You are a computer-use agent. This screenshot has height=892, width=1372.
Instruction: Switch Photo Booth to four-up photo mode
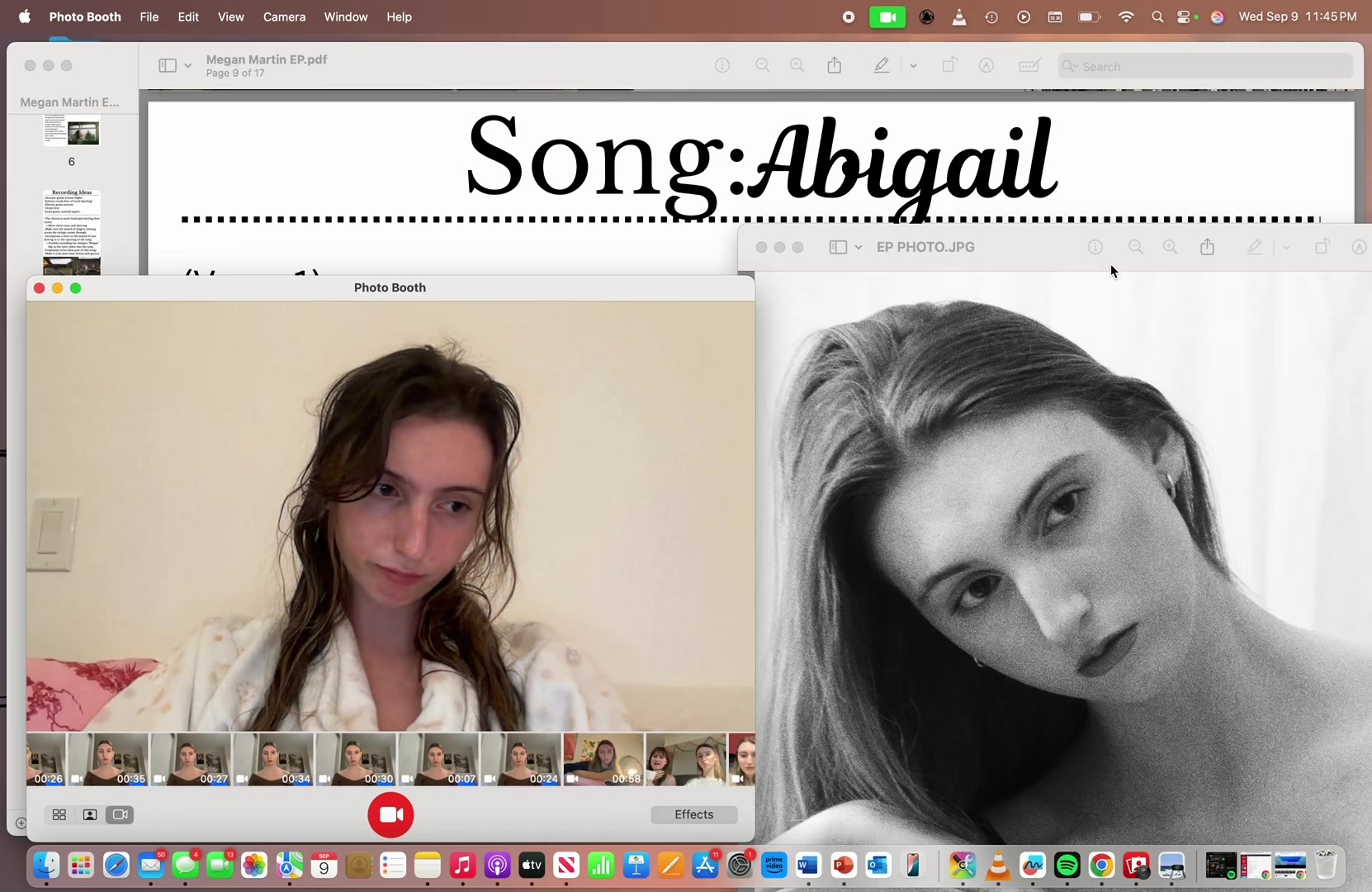click(59, 814)
